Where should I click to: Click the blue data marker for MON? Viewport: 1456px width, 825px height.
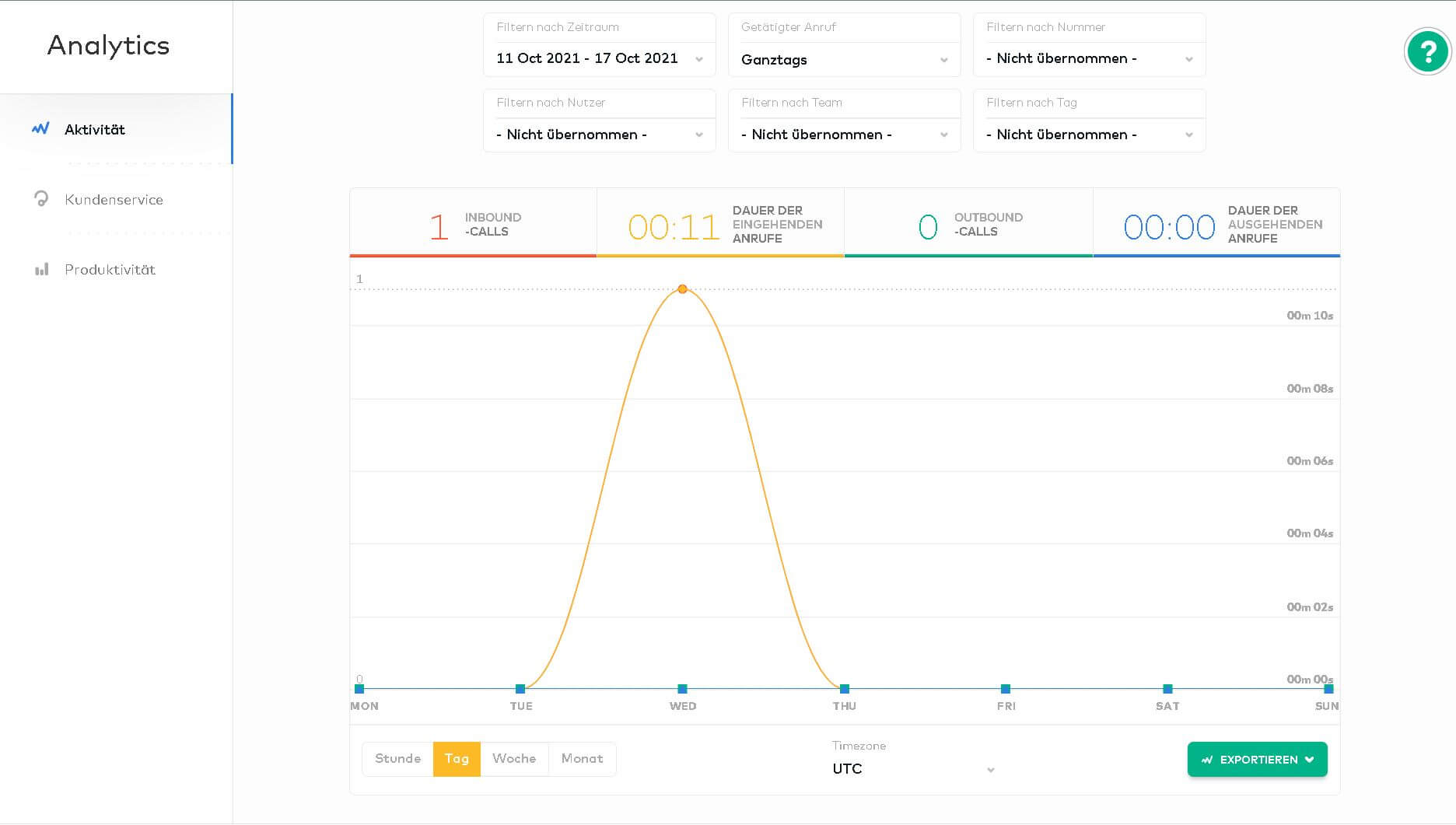[x=359, y=689]
